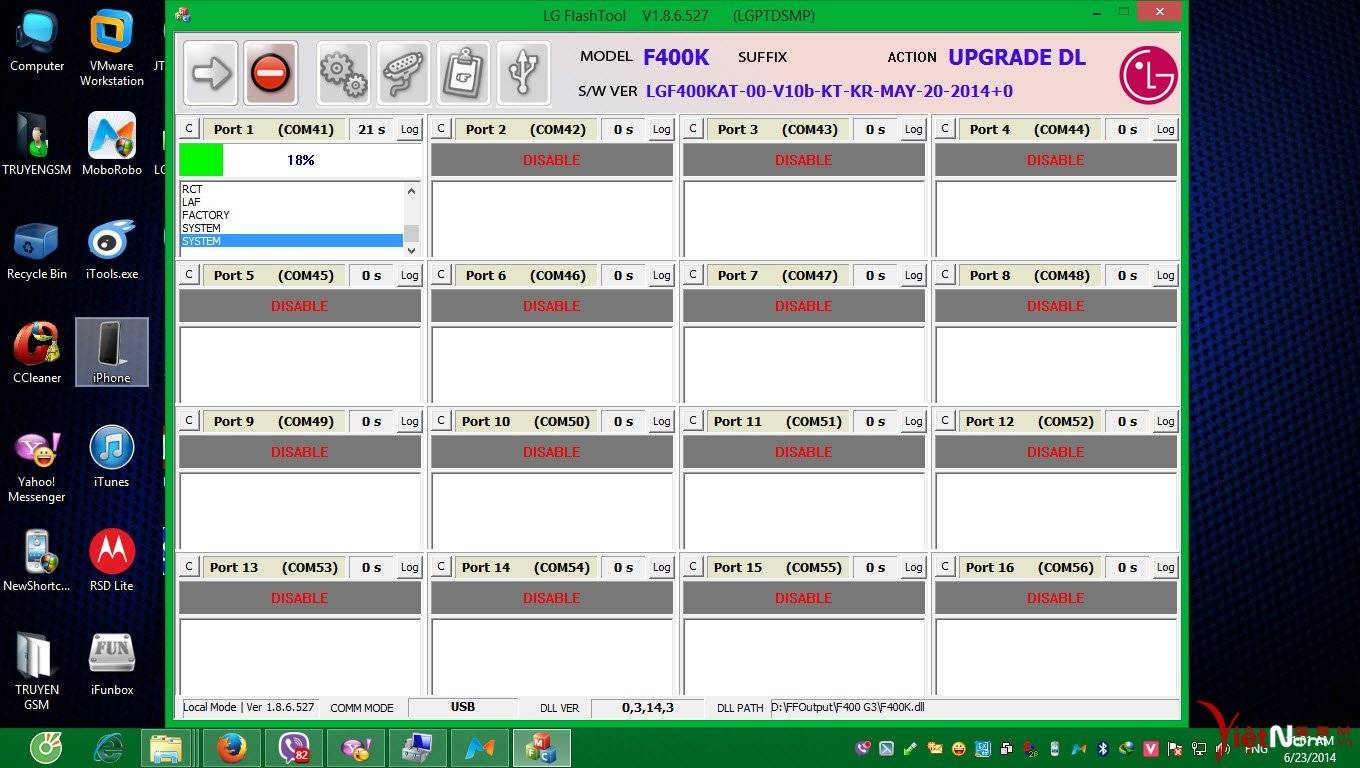Open the Log for Port 7
The image size is (1360, 768).
[x=914, y=275]
